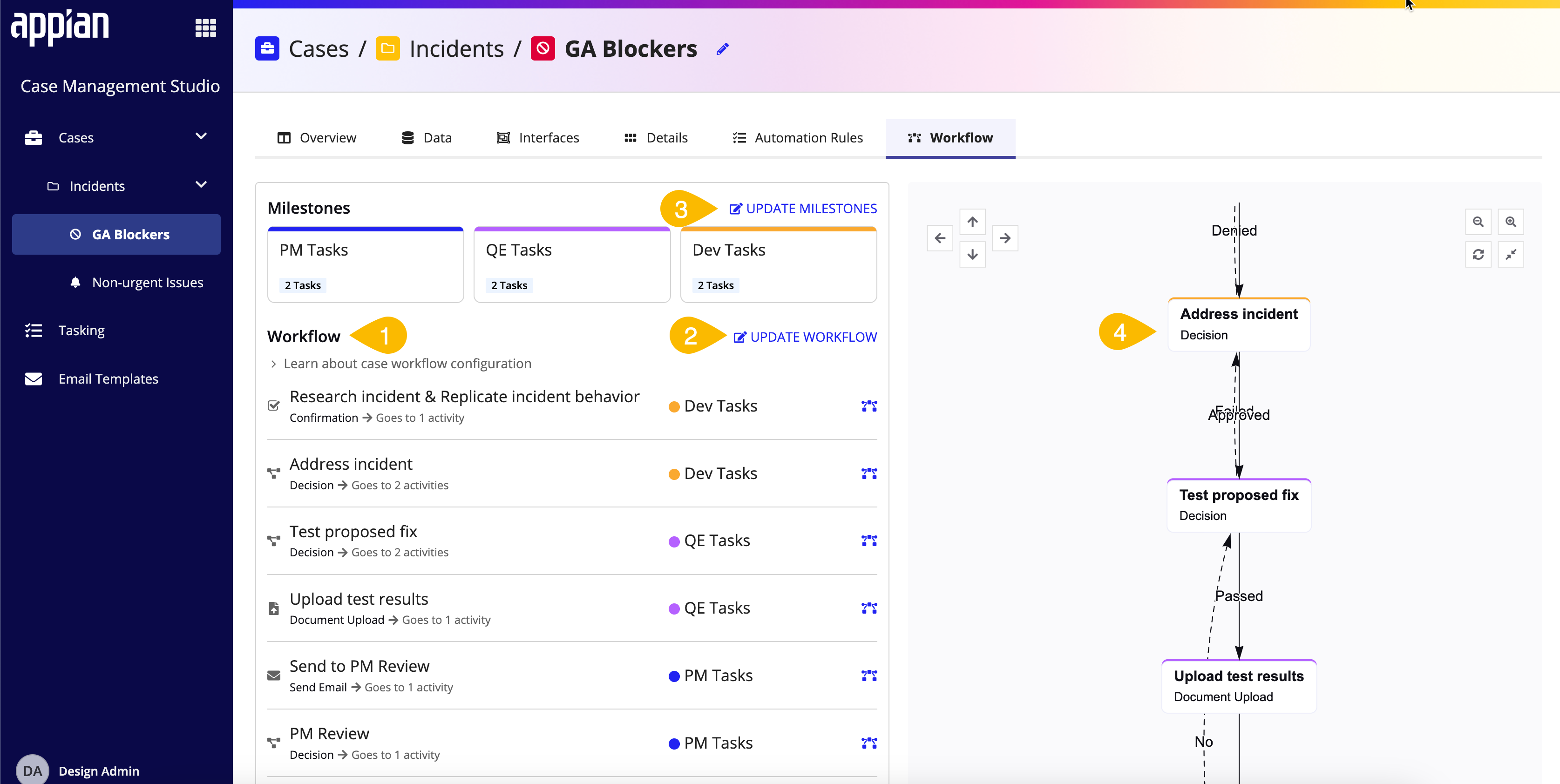Click UPDATE WORKFLOW link

coord(805,337)
